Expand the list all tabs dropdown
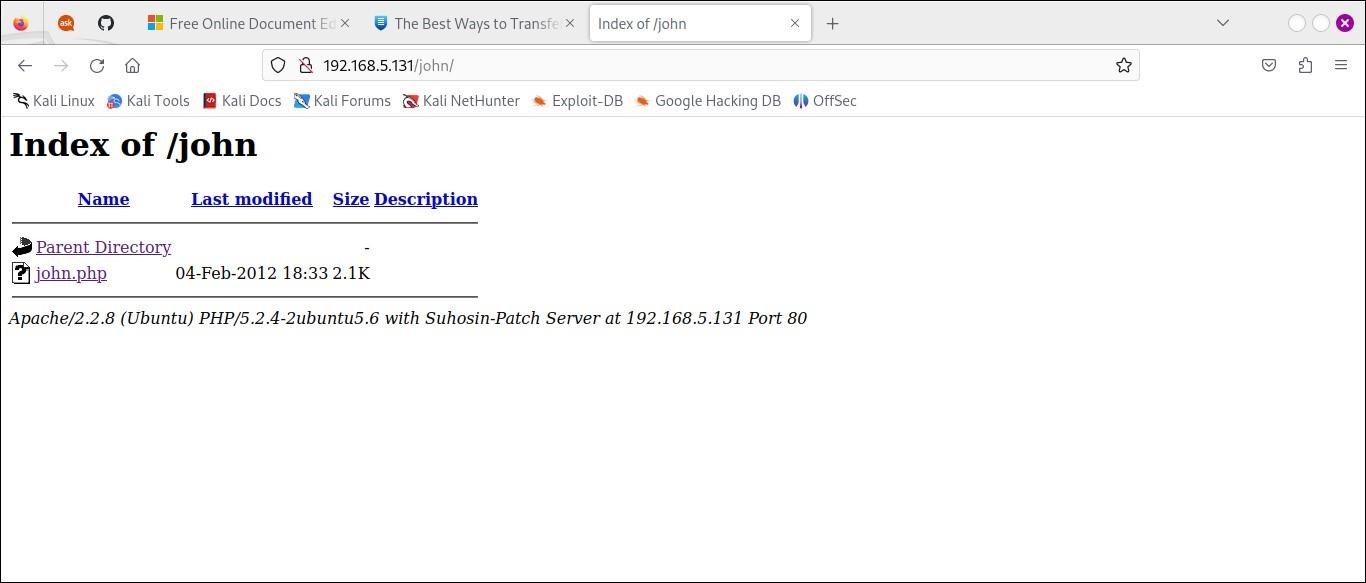 (x=1222, y=23)
